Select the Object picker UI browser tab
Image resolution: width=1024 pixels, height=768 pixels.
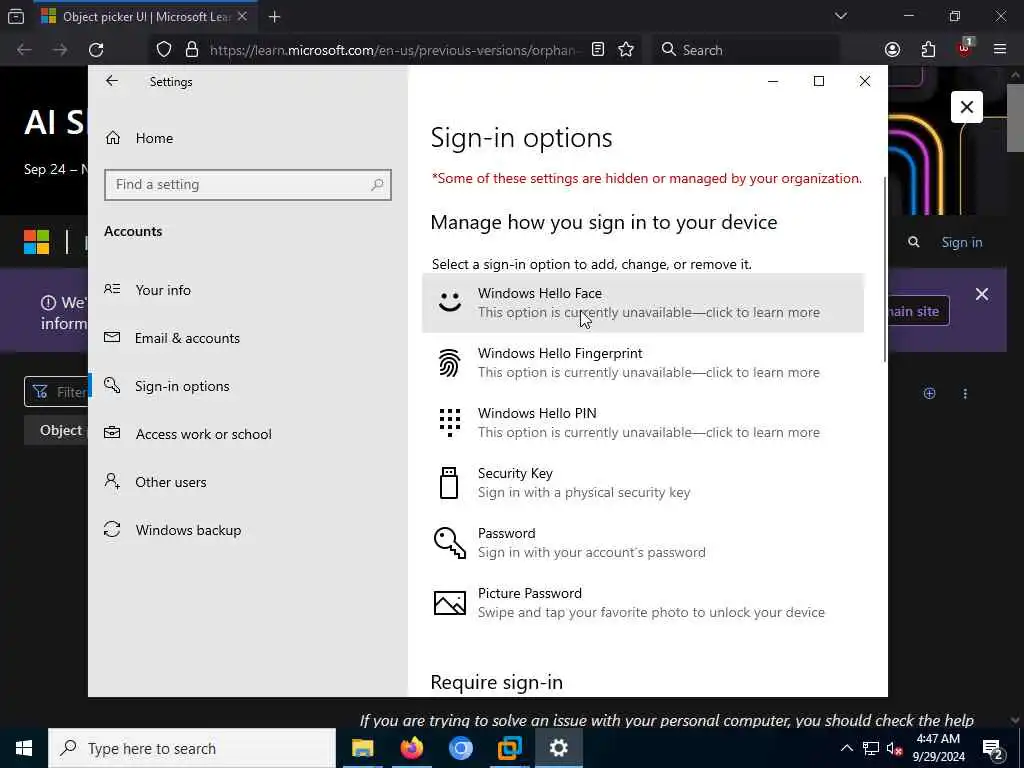(144, 17)
